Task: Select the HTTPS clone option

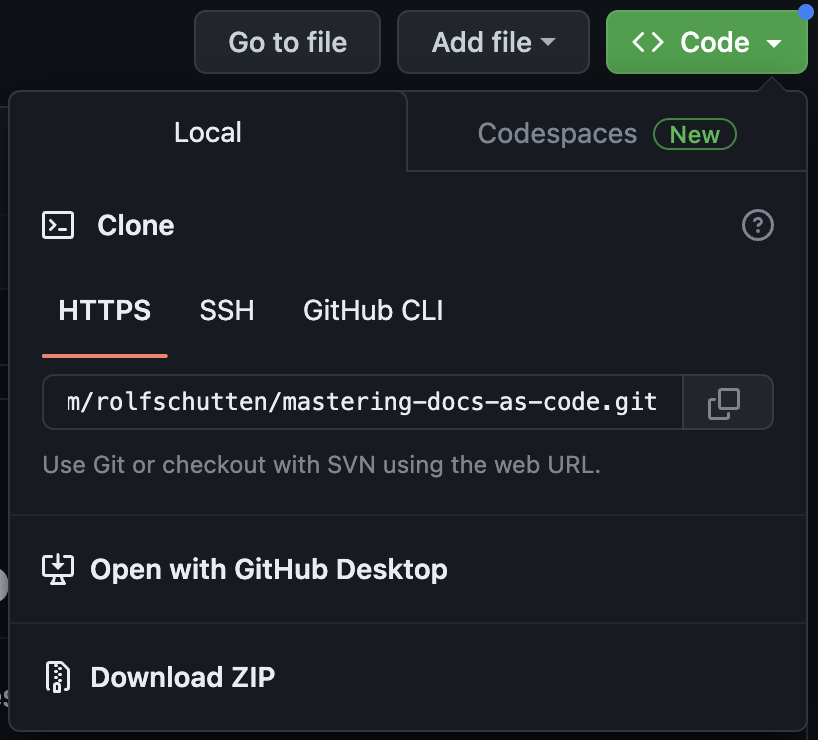Action: click(105, 311)
